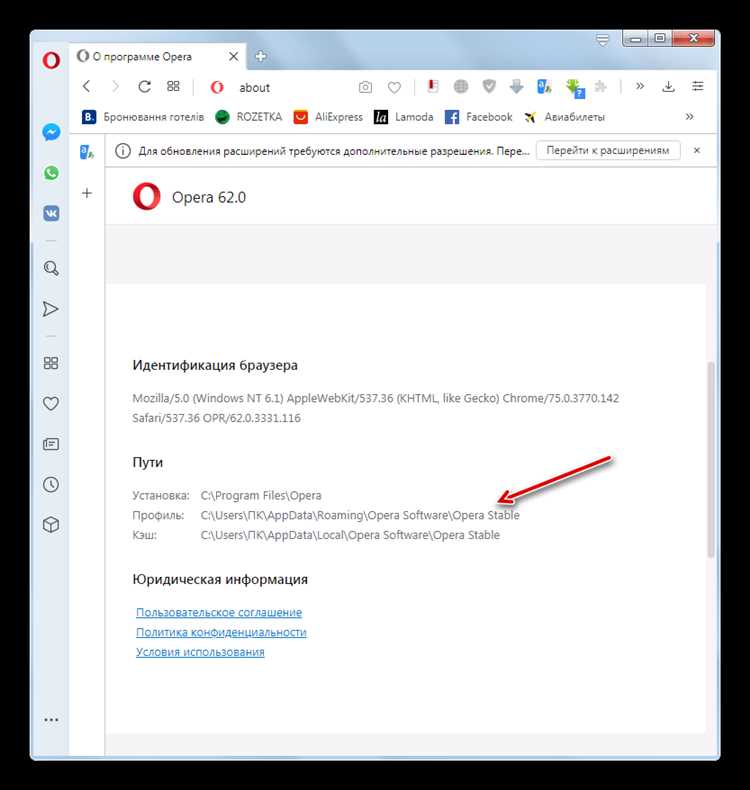Open history clock in sidebar
Viewport: 750px width, 790px height.
[51, 485]
